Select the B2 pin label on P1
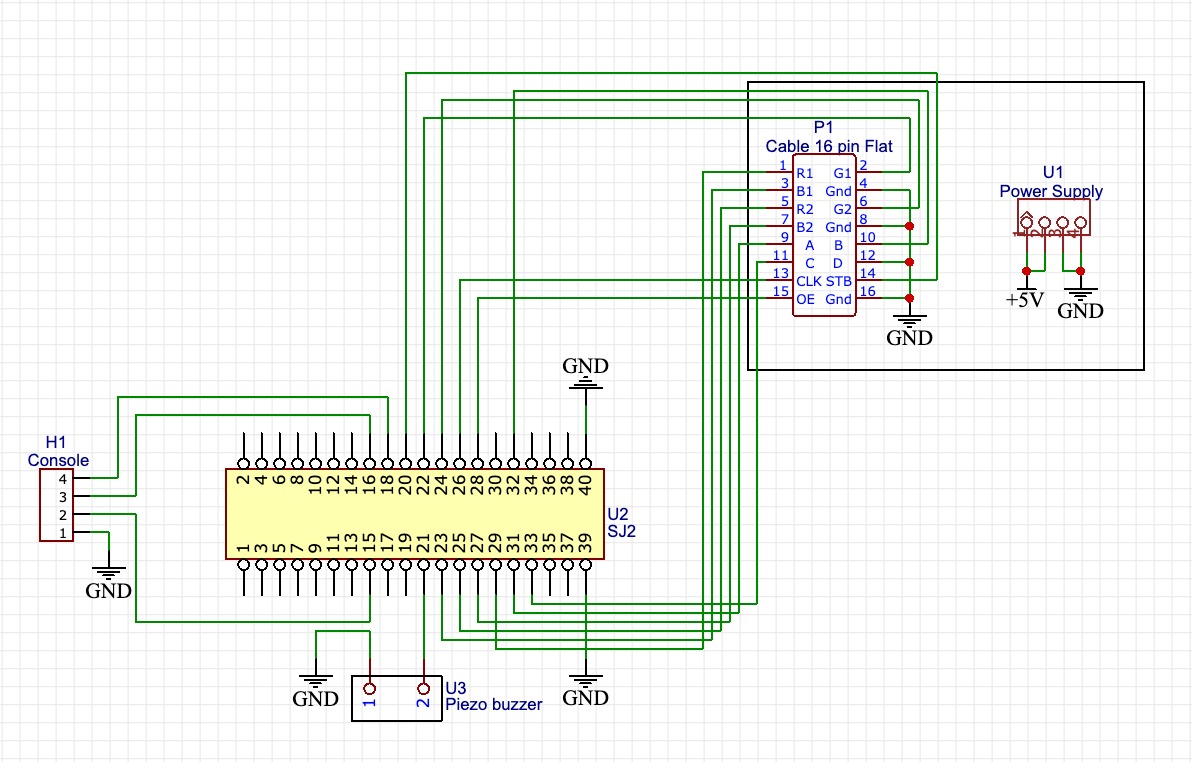Viewport: 1192px width, 762px height. pyautogui.click(x=804, y=227)
